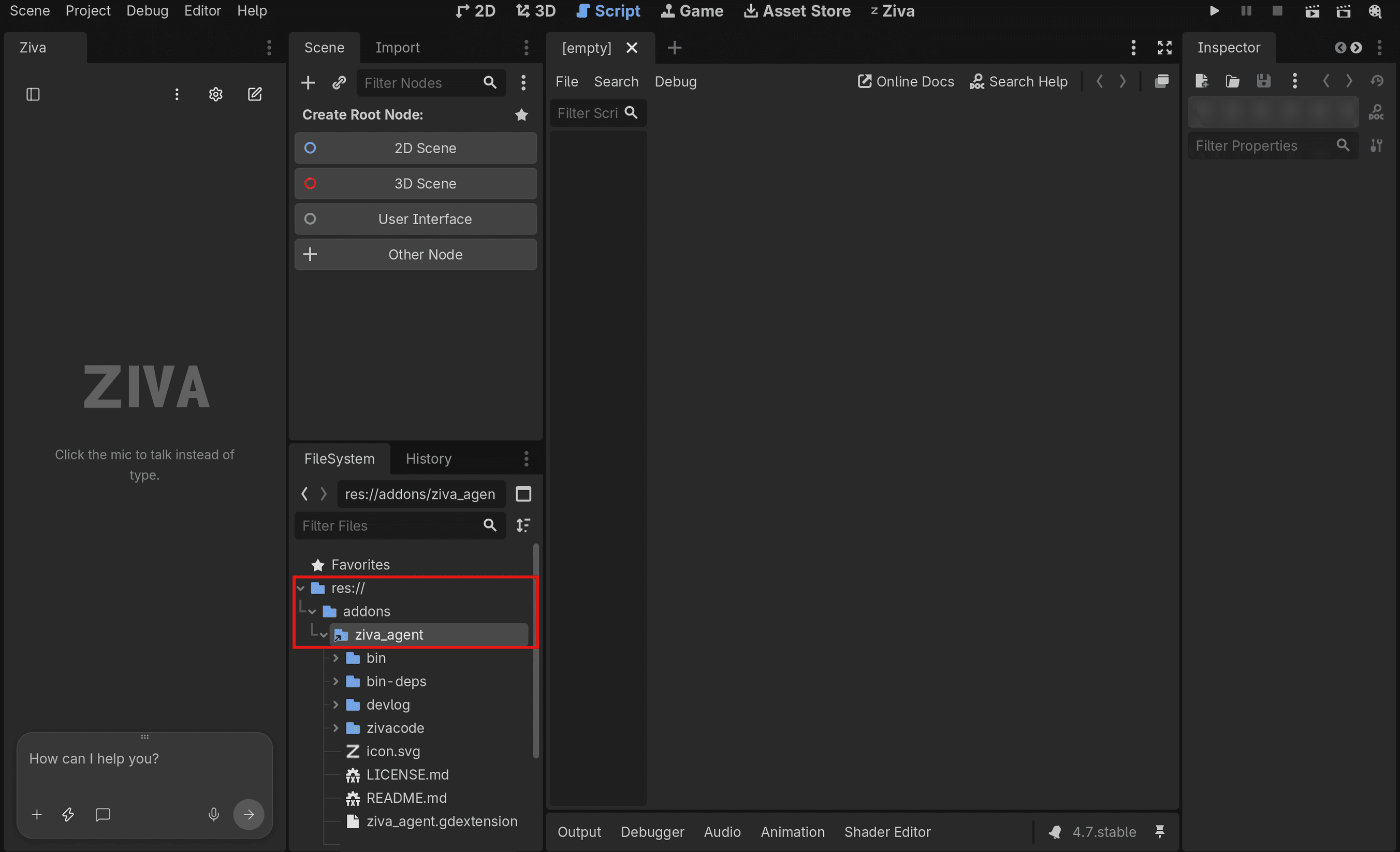
Task: Toggle favorite root nodes star icon
Action: pyautogui.click(x=521, y=115)
